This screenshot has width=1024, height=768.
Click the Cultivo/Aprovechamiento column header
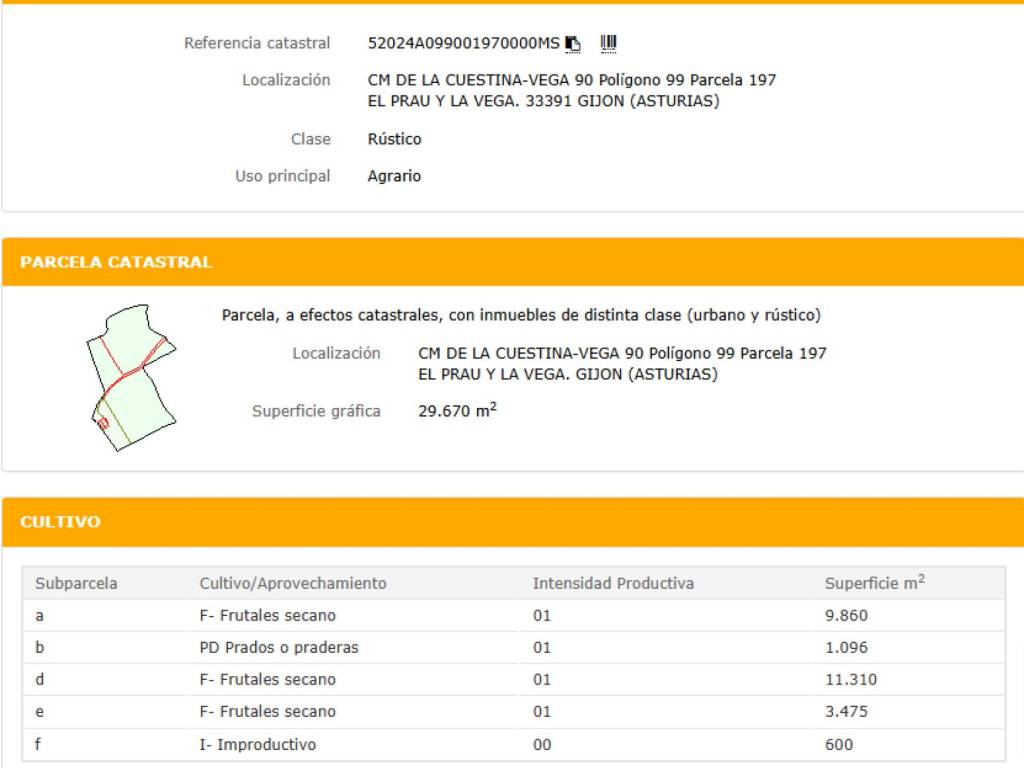292,583
